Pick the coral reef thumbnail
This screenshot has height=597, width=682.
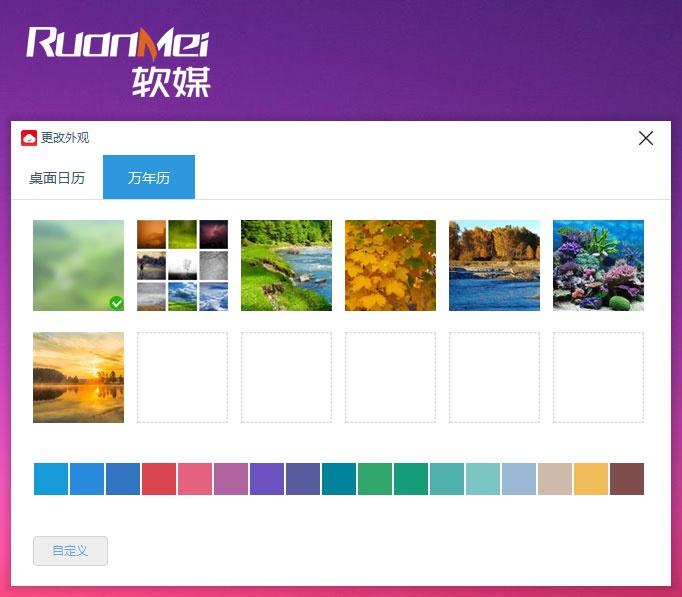tap(598, 265)
